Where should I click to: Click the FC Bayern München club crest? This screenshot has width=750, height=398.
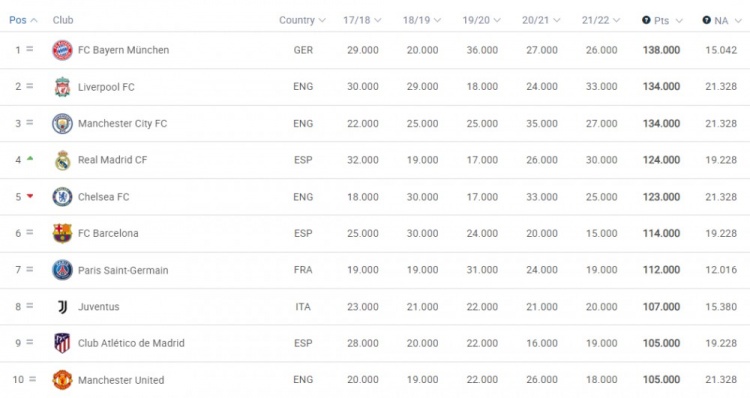tap(62, 50)
